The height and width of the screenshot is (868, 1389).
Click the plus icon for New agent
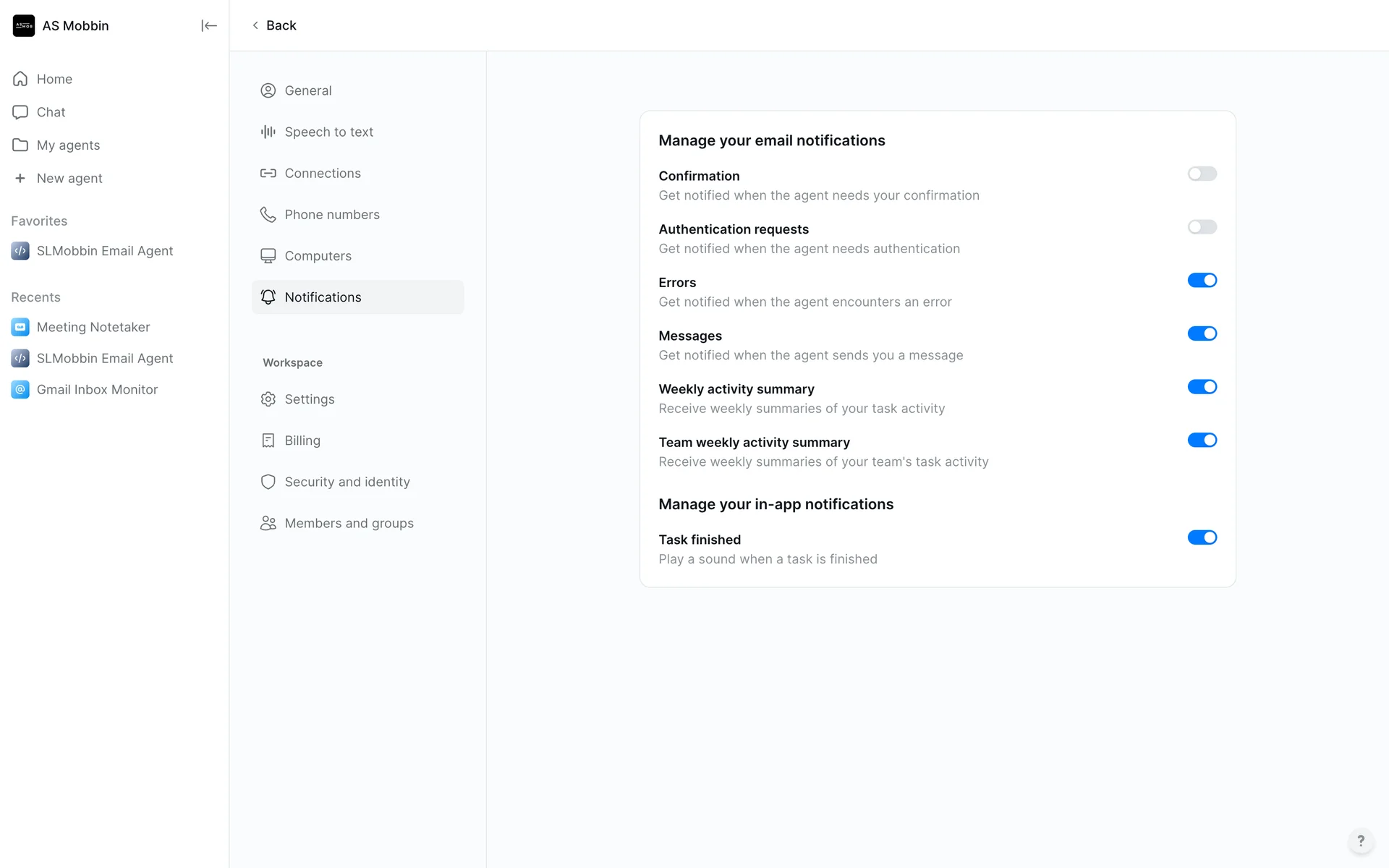point(20,178)
